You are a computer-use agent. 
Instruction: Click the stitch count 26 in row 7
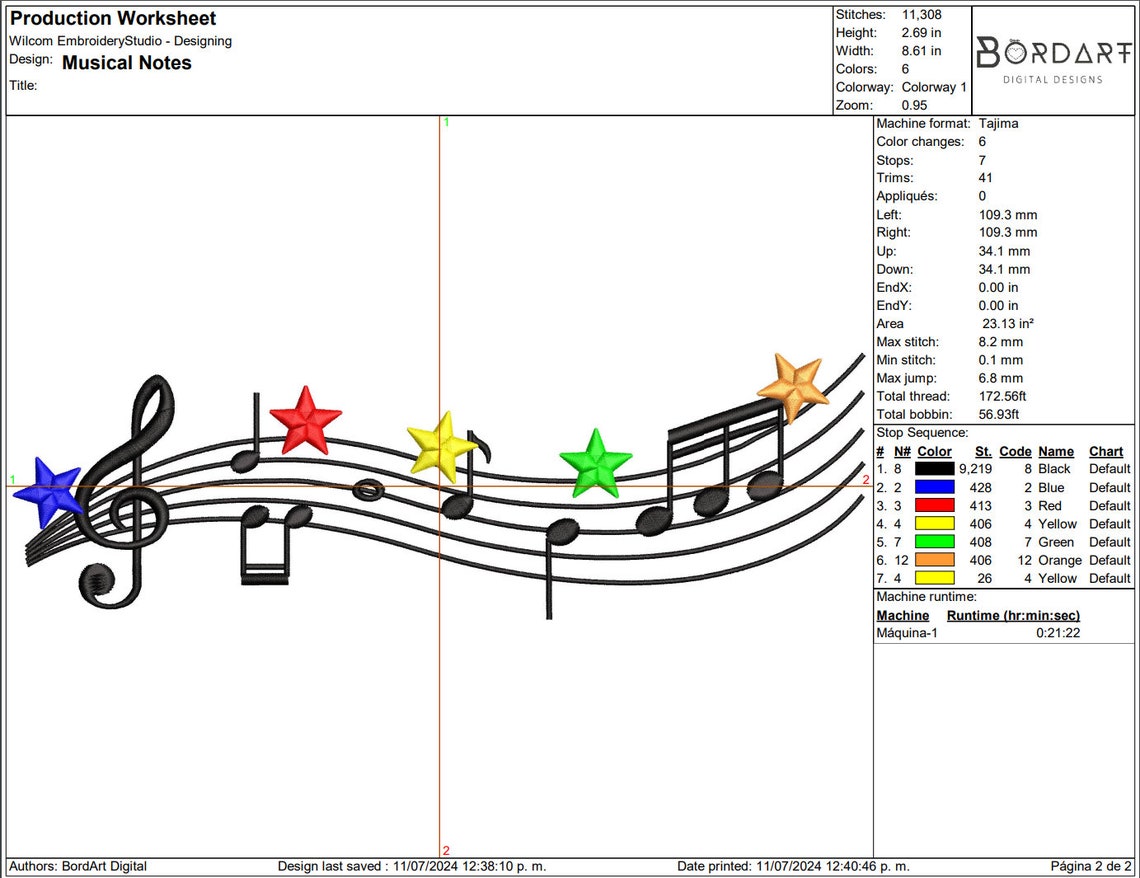[984, 578]
